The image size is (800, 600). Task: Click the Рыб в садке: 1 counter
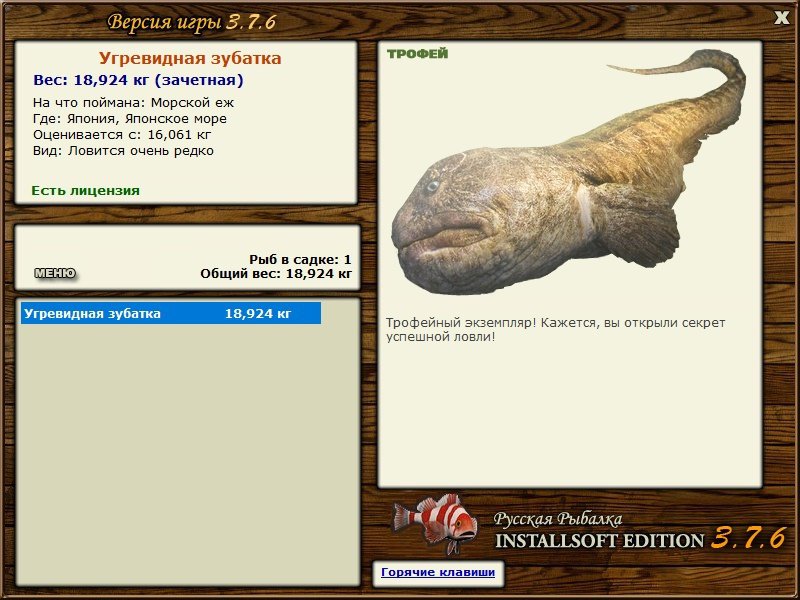click(300, 259)
